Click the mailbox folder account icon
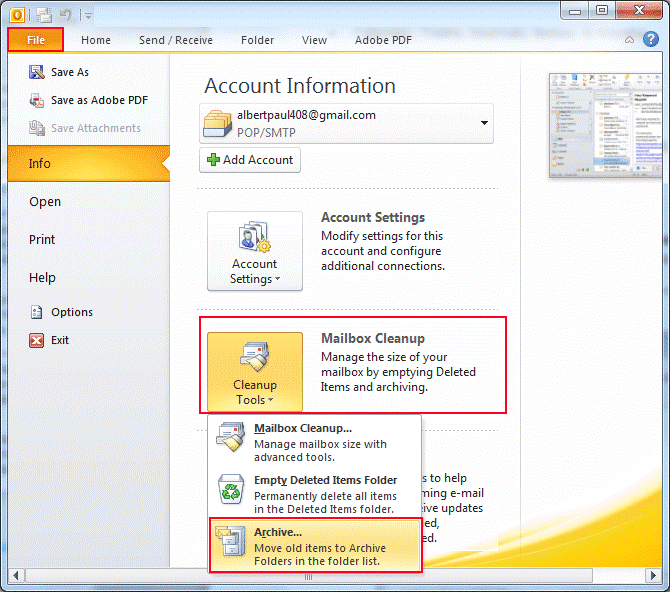Image resolution: width=670 pixels, height=592 pixels. 217,123
